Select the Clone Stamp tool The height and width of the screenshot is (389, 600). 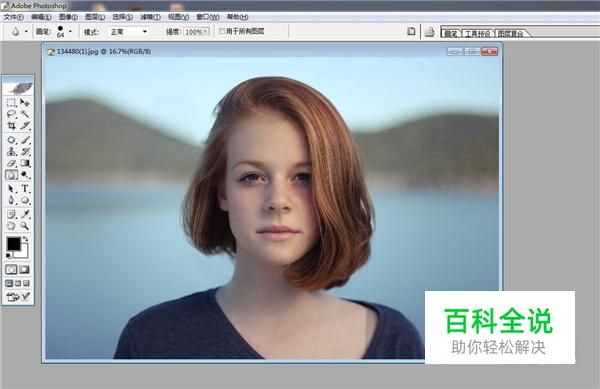pos(11,151)
